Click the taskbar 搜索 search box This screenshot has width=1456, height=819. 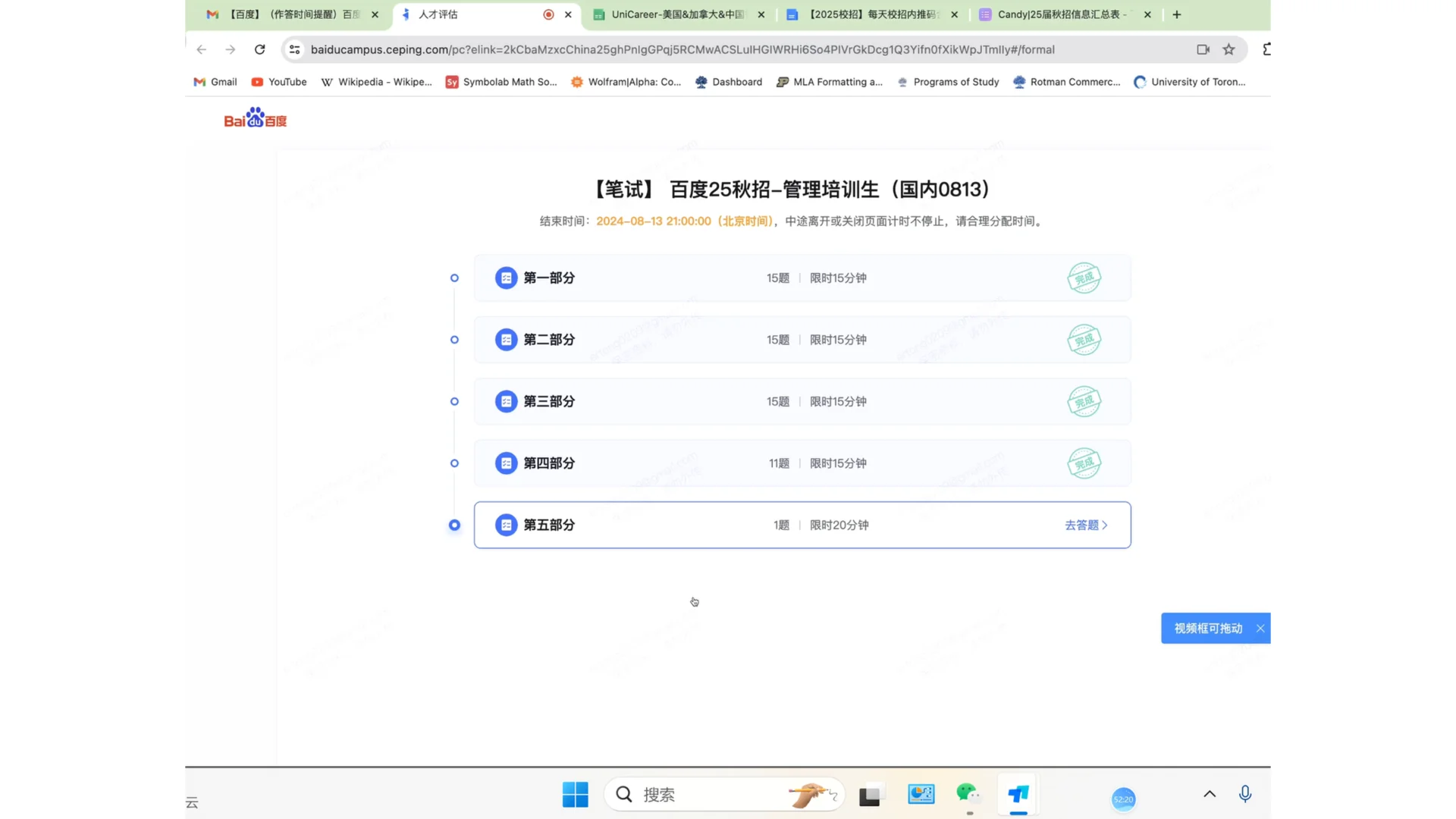pos(724,795)
